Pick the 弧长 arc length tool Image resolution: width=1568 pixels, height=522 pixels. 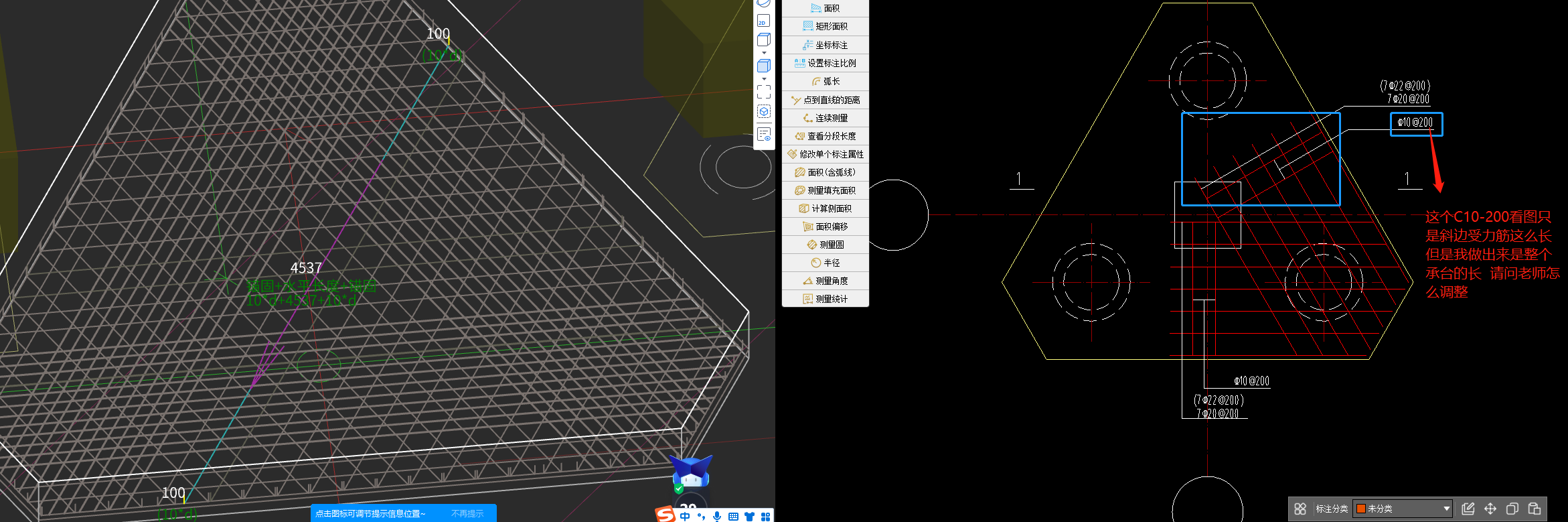825,81
